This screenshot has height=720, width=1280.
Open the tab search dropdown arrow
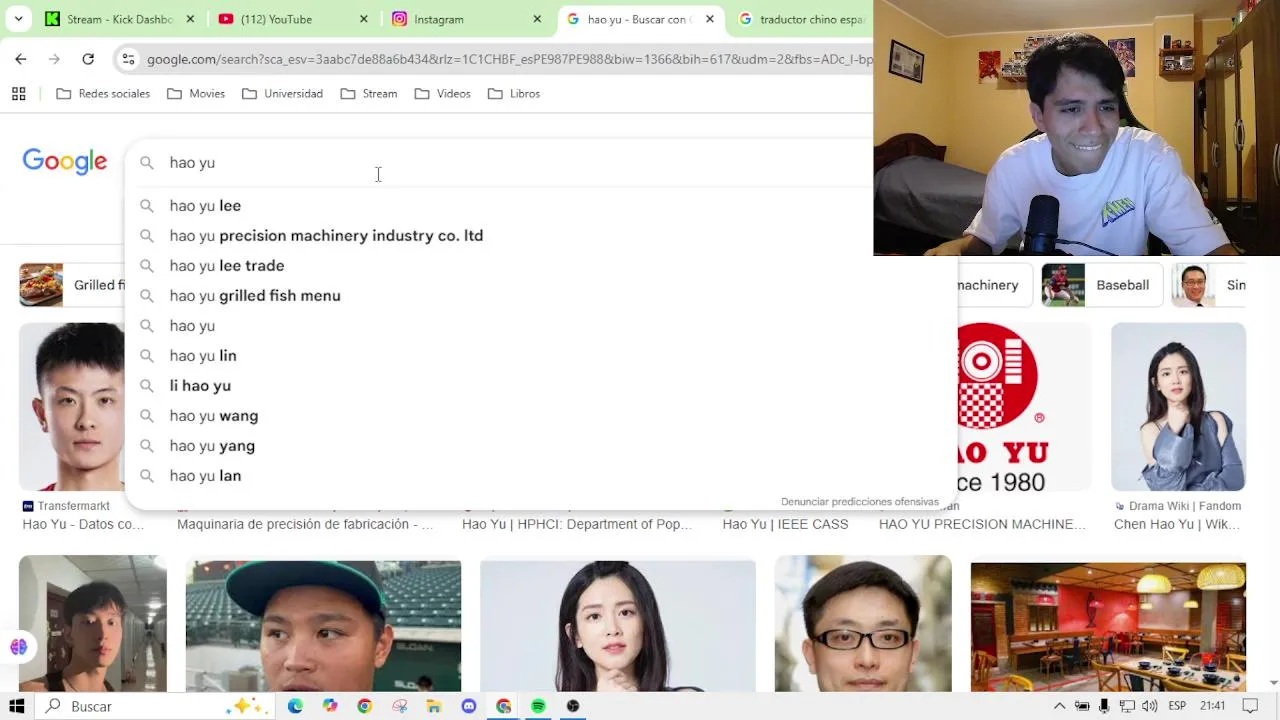(18, 19)
